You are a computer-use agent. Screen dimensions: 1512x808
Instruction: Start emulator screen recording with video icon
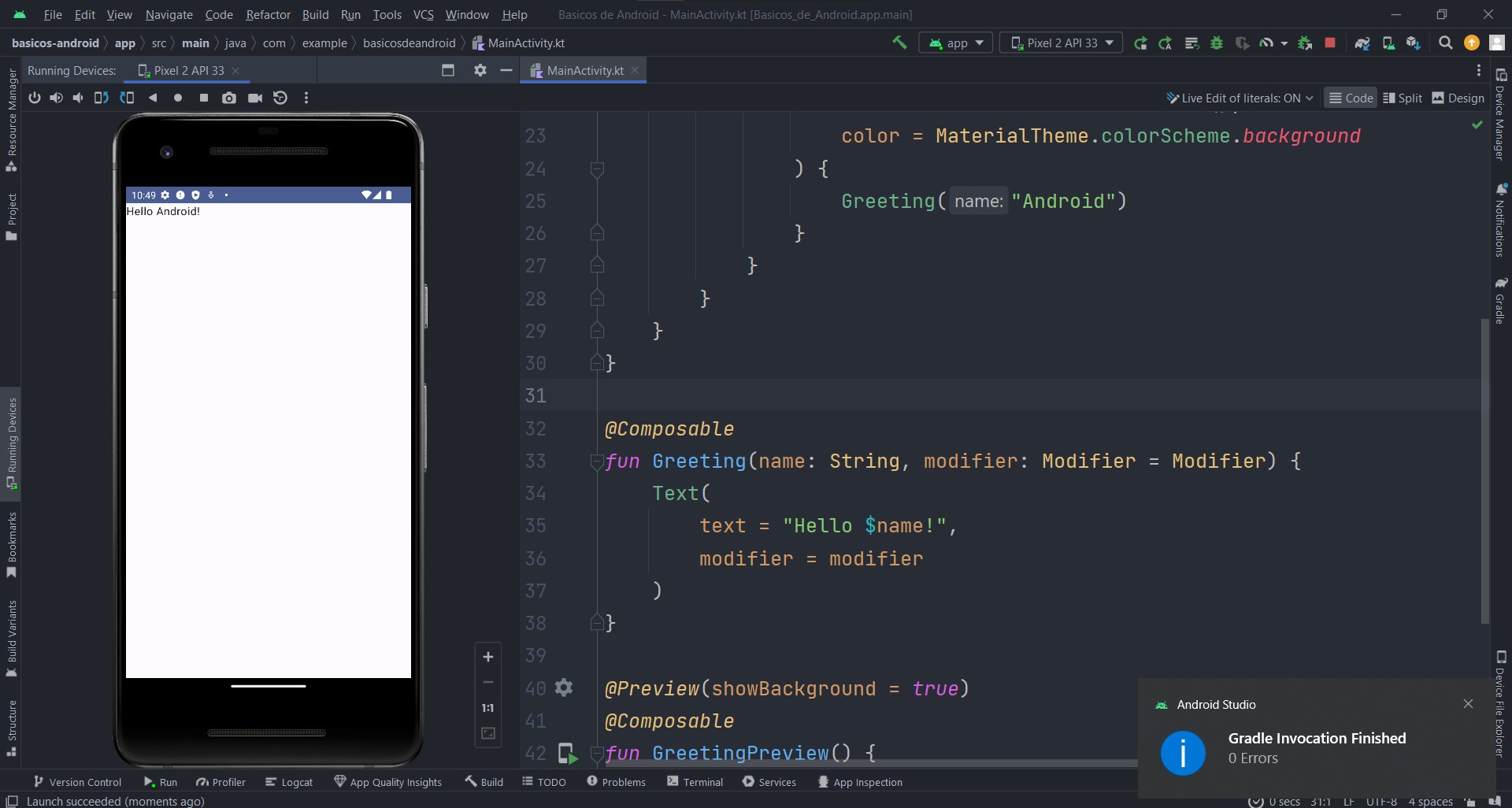click(x=254, y=98)
